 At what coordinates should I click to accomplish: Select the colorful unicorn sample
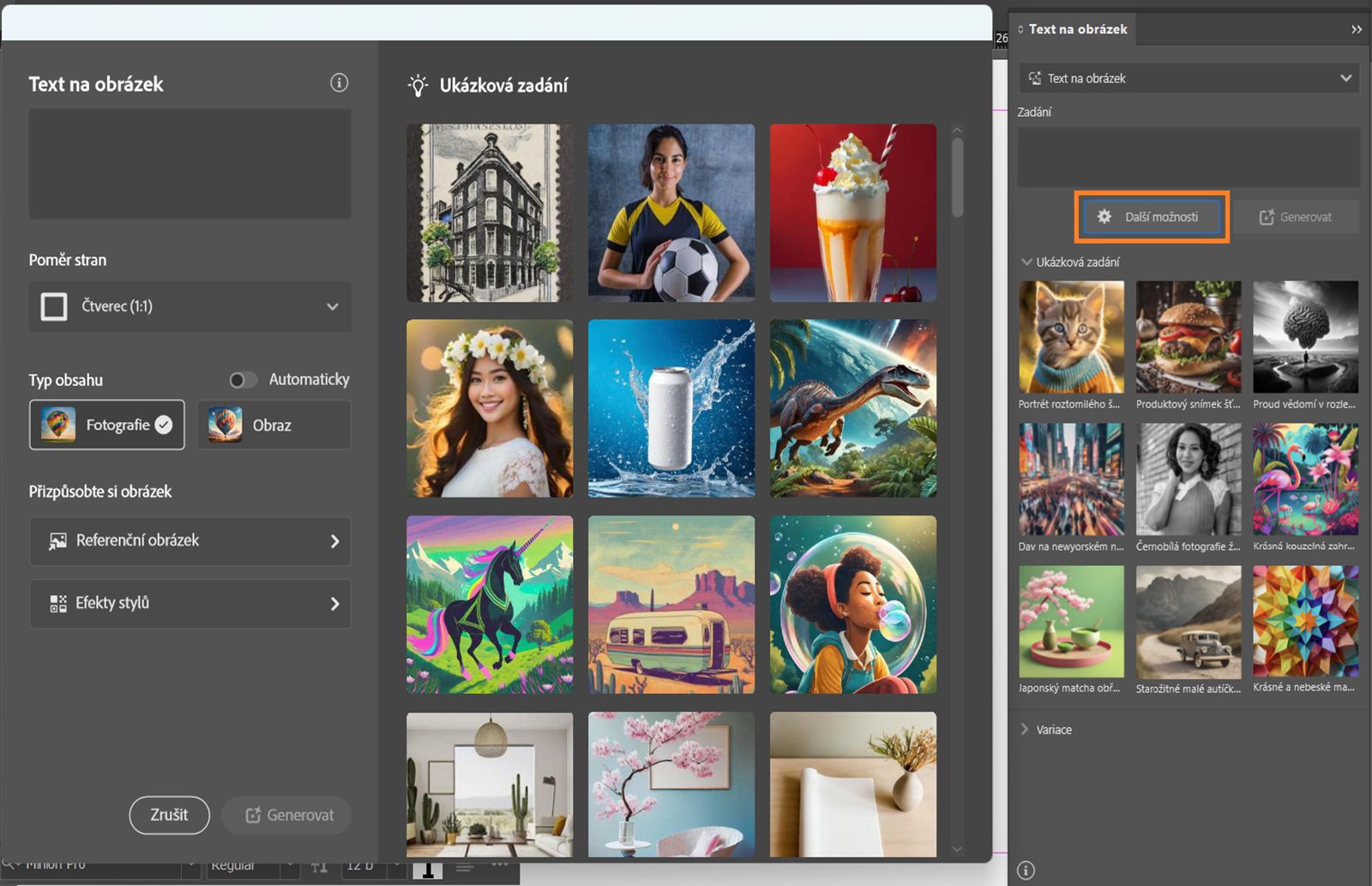490,605
